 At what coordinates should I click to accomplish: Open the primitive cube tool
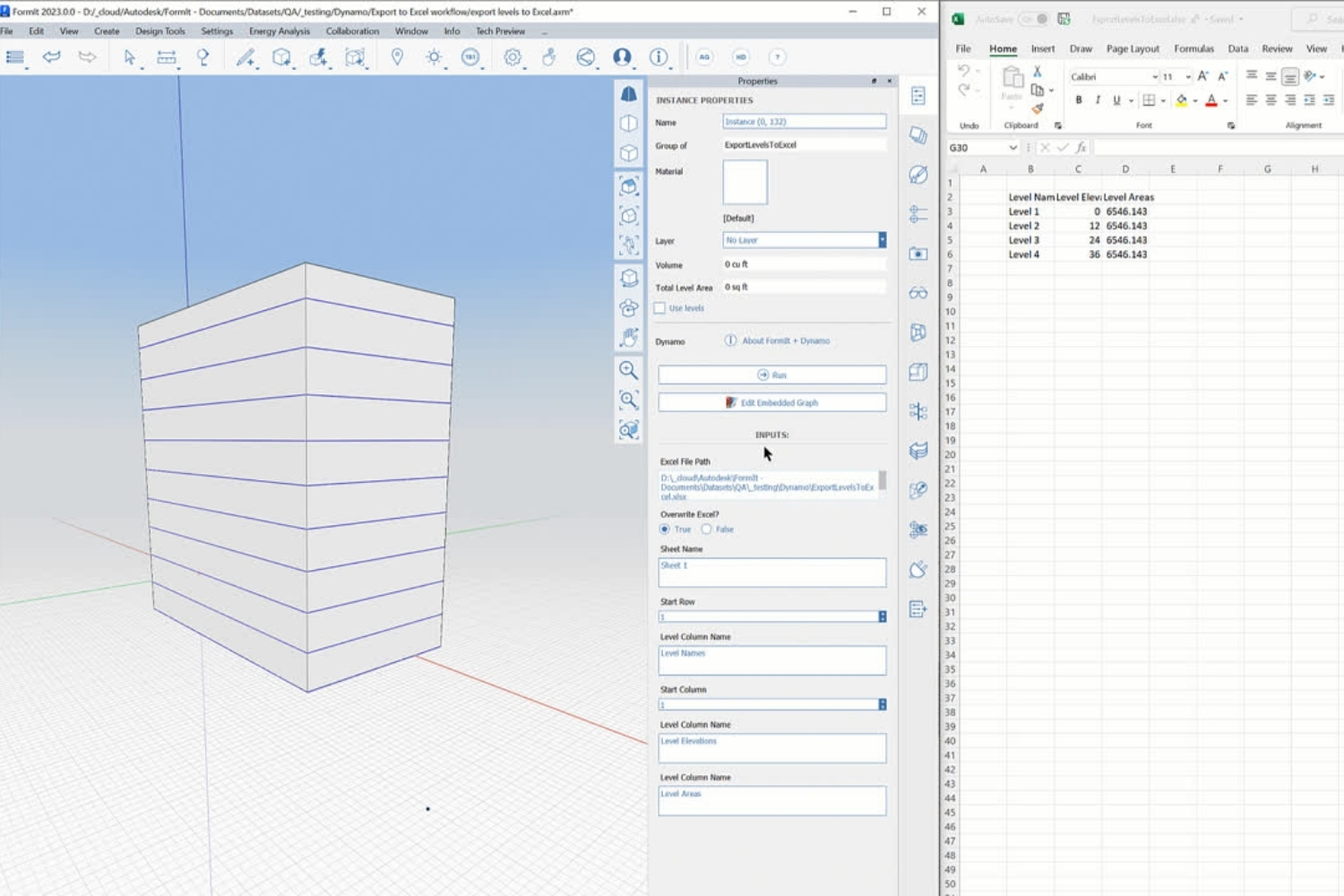pyautogui.click(x=281, y=57)
